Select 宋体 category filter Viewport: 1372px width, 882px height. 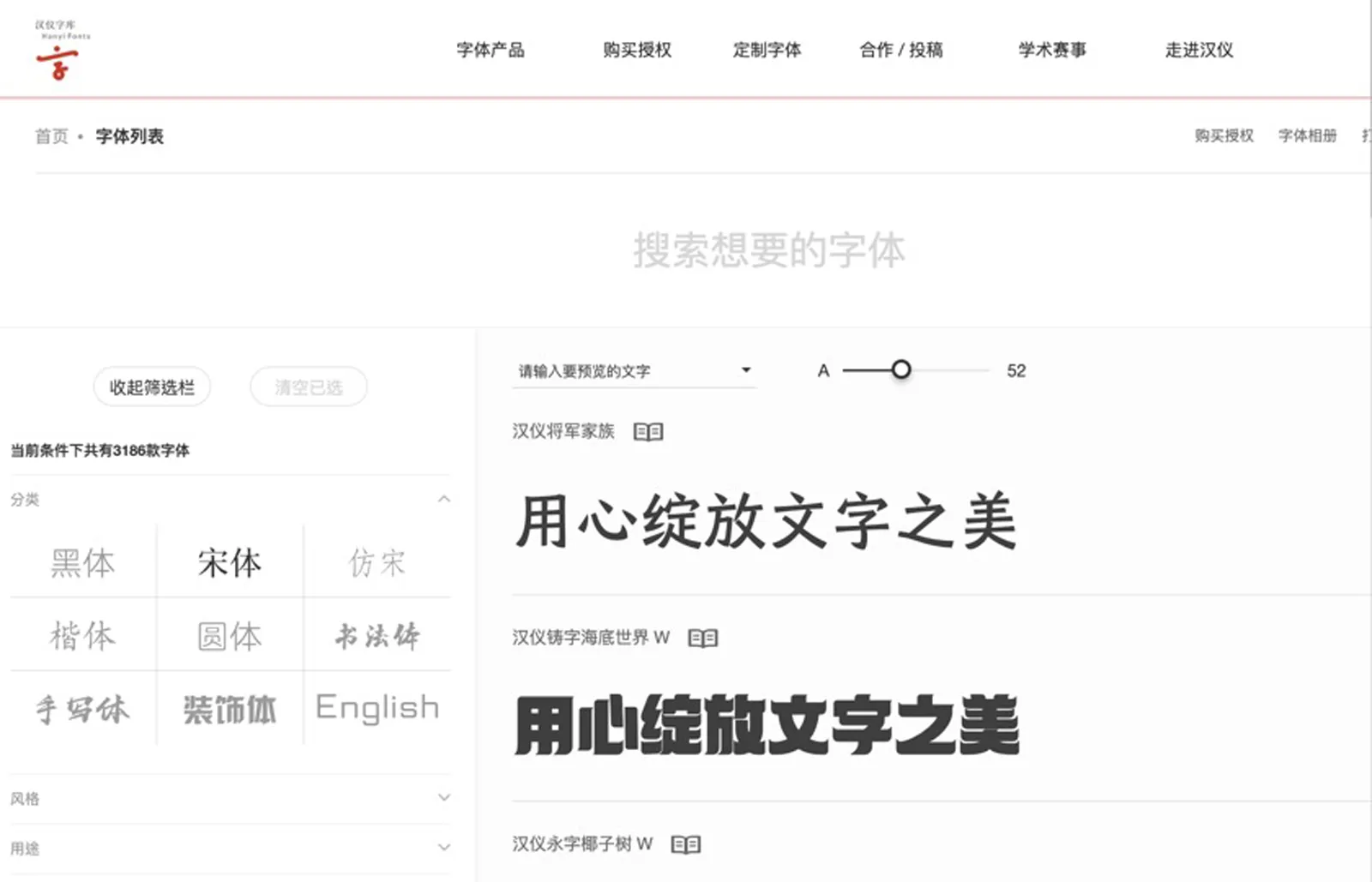[x=230, y=563]
